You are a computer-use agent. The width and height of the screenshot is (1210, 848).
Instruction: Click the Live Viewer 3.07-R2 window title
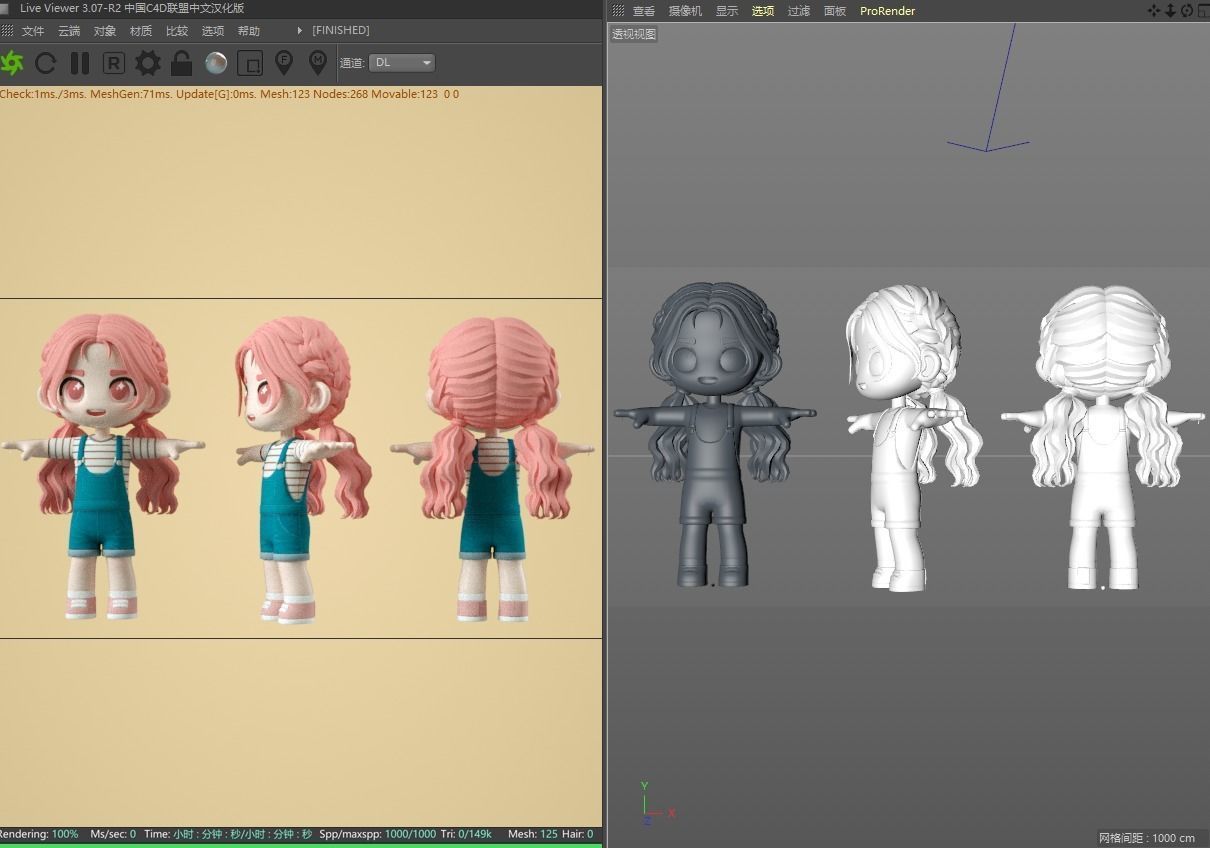coord(132,8)
